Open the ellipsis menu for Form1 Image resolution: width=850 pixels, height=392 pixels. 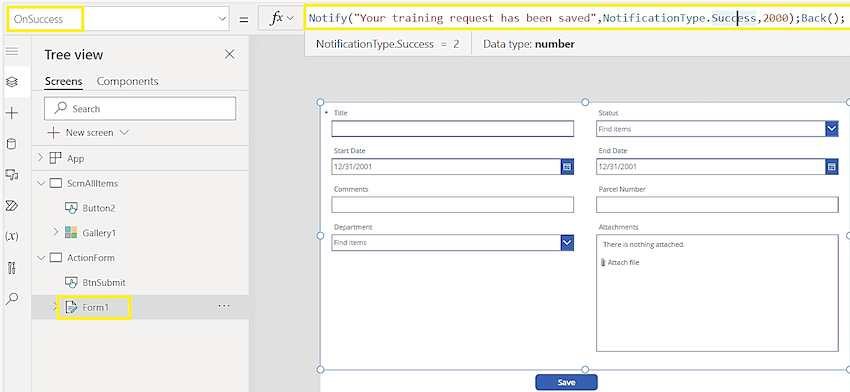[x=224, y=306]
